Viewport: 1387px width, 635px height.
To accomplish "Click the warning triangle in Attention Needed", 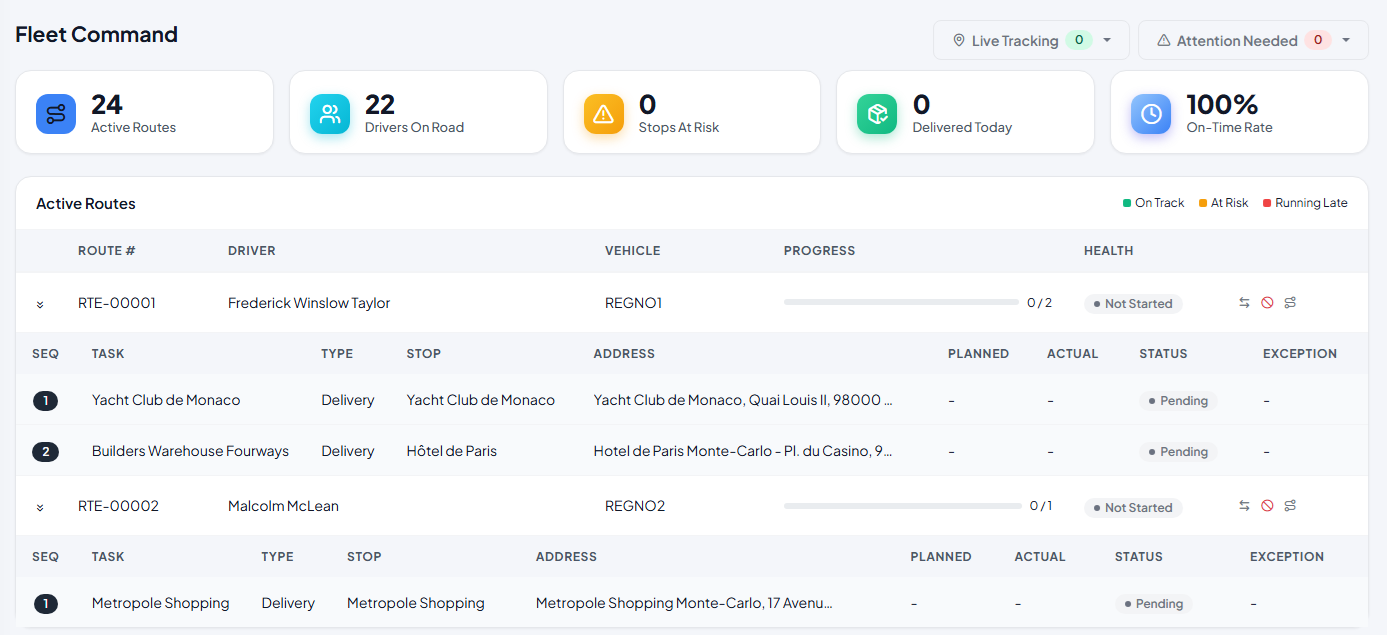I will pos(1164,40).
